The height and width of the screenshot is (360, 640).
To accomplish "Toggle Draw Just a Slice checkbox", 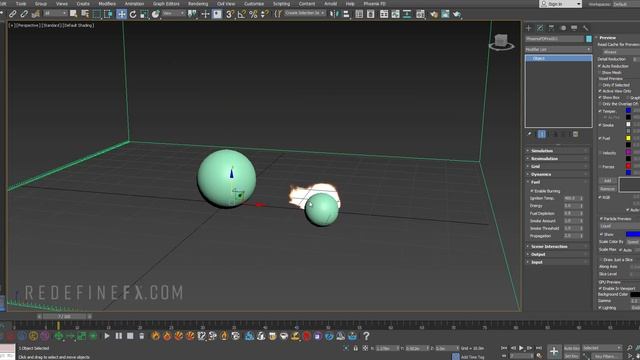I will click(600, 260).
